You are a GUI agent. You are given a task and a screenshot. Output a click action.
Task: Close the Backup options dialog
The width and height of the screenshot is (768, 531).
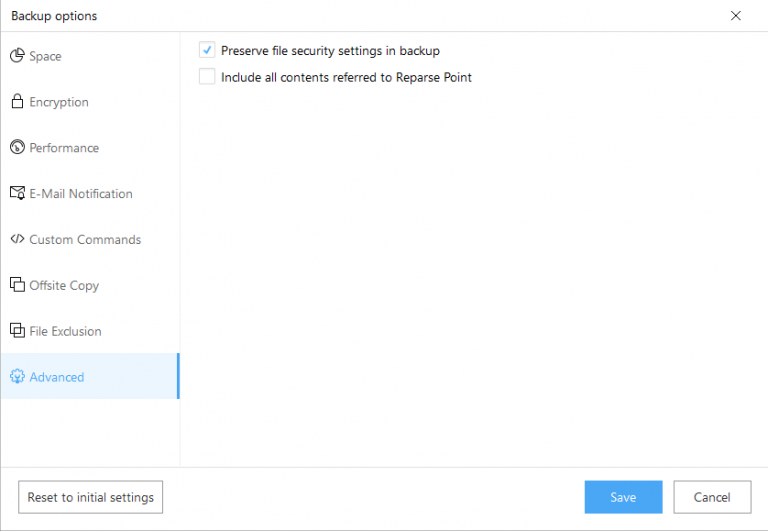point(736,15)
